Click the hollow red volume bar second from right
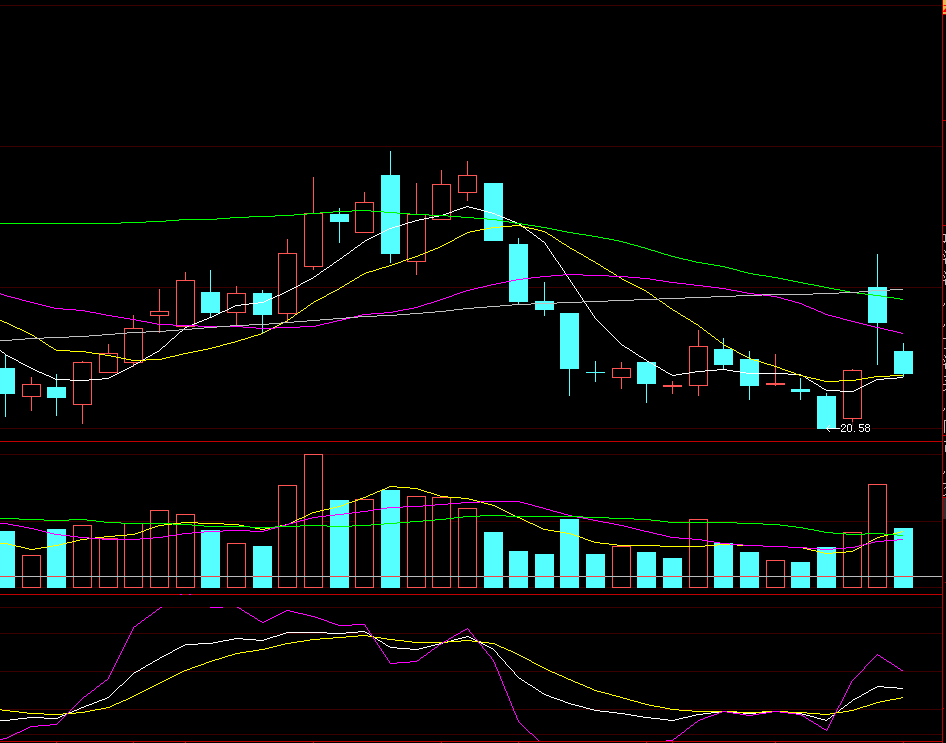The height and width of the screenshot is (743, 946). coord(877,536)
